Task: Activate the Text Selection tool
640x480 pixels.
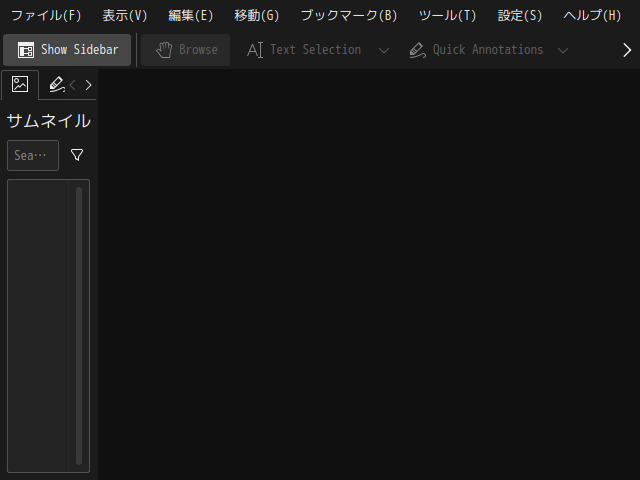Action: coord(304,50)
